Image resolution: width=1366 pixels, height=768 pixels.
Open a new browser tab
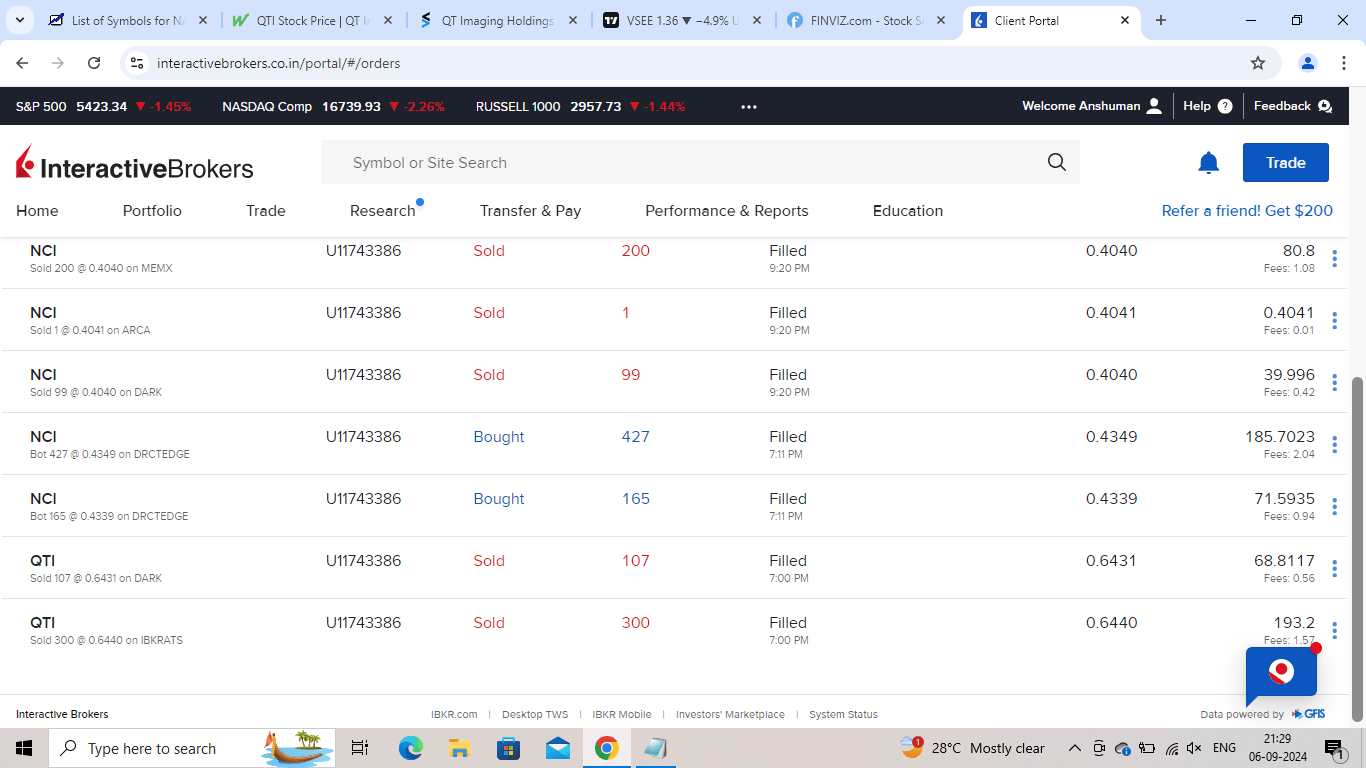[x=1161, y=20]
